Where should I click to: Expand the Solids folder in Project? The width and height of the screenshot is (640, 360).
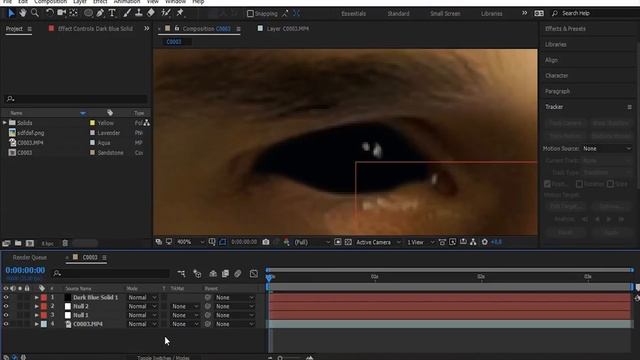(5, 122)
